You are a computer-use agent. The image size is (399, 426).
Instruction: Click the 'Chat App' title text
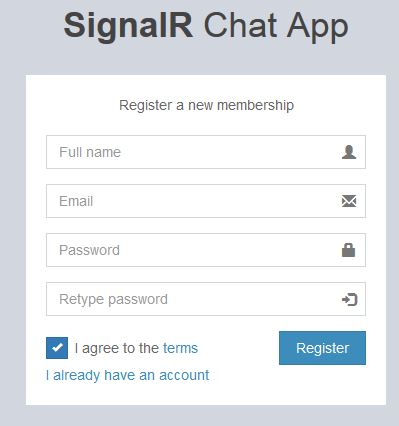276,26
